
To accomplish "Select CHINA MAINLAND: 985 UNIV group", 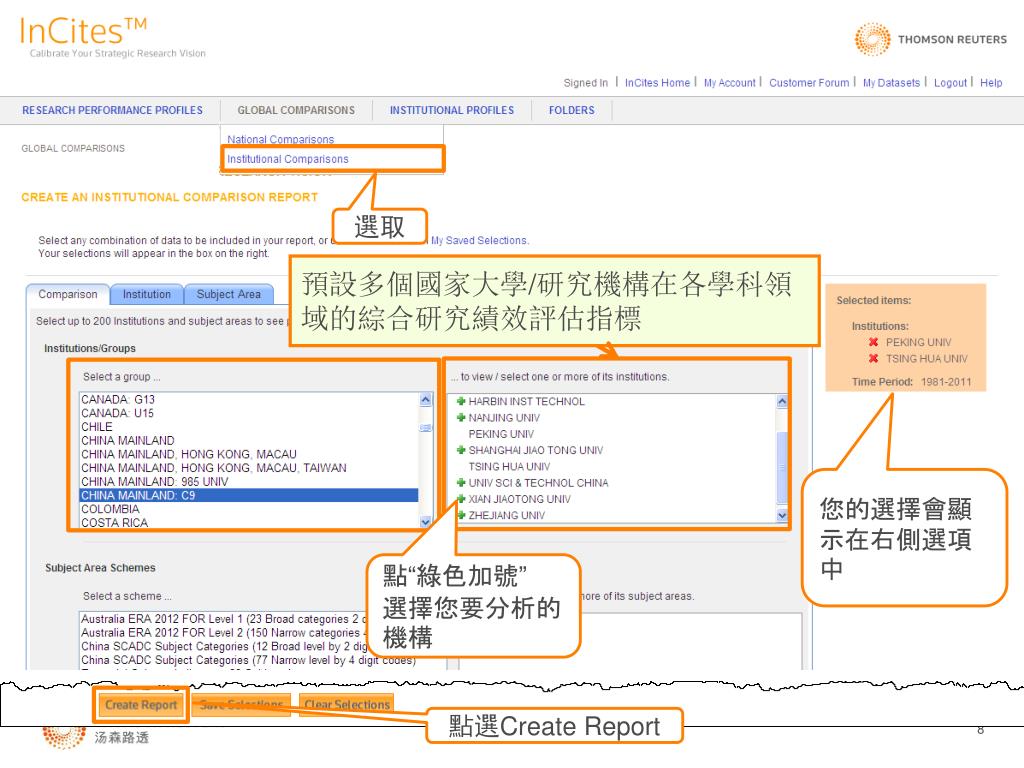I will (x=249, y=481).
